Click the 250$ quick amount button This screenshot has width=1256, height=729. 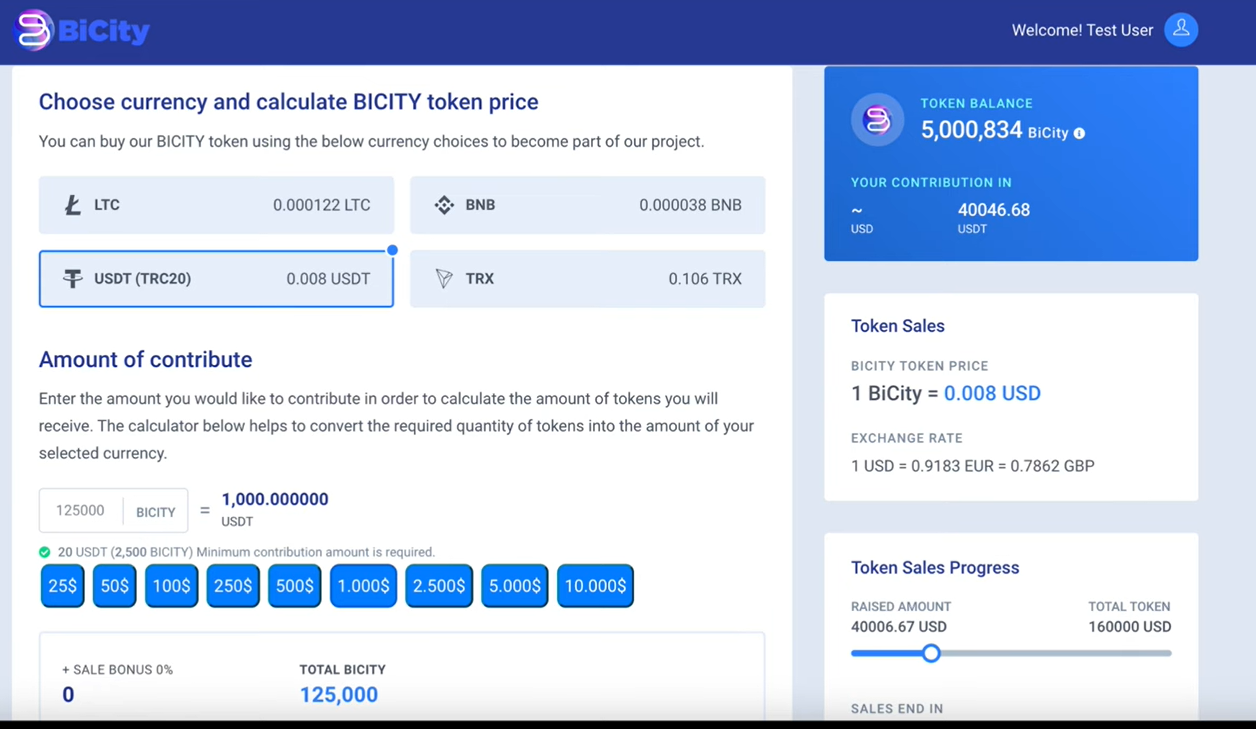(x=233, y=586)
